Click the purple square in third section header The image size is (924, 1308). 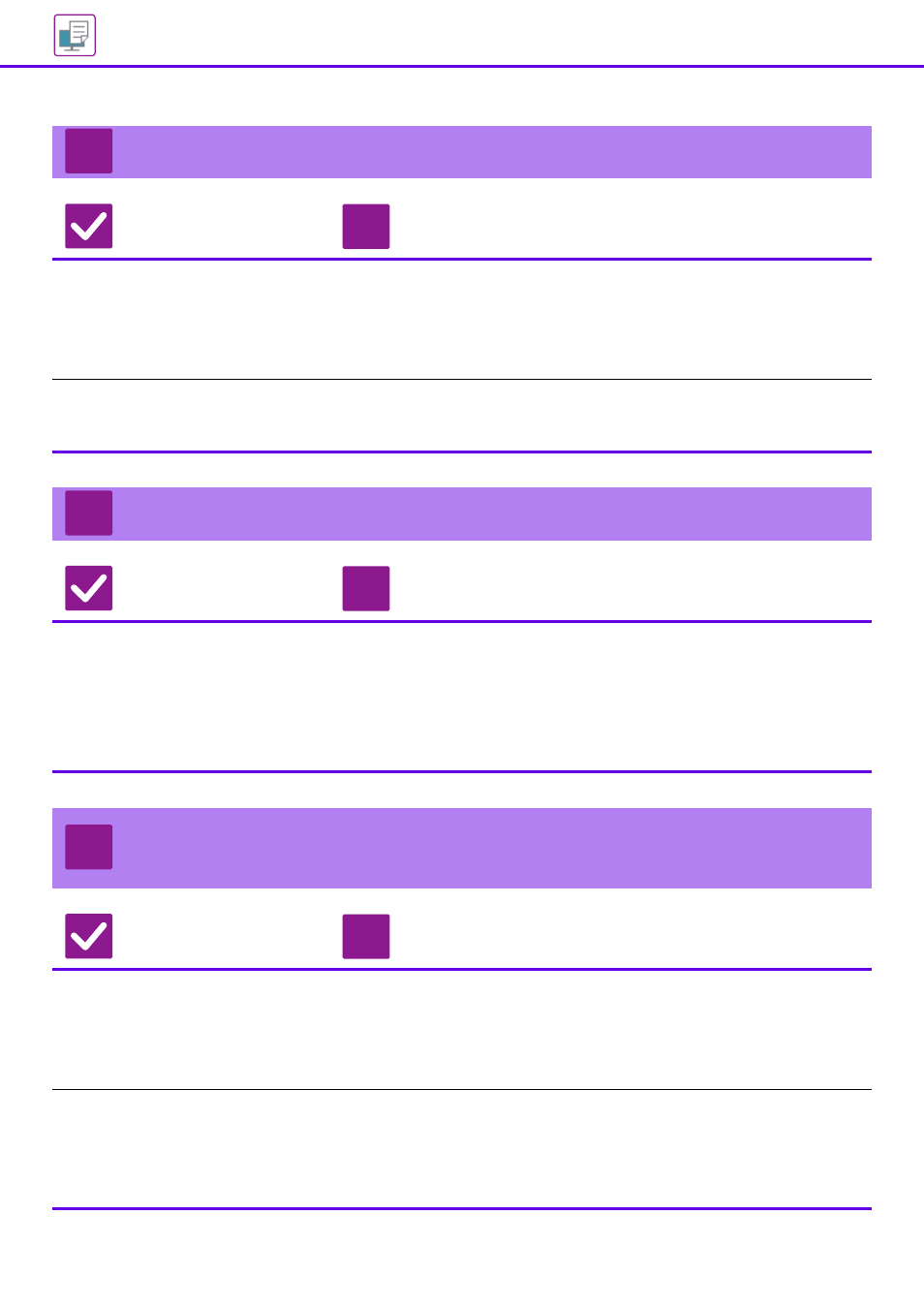tap(89, 847)
